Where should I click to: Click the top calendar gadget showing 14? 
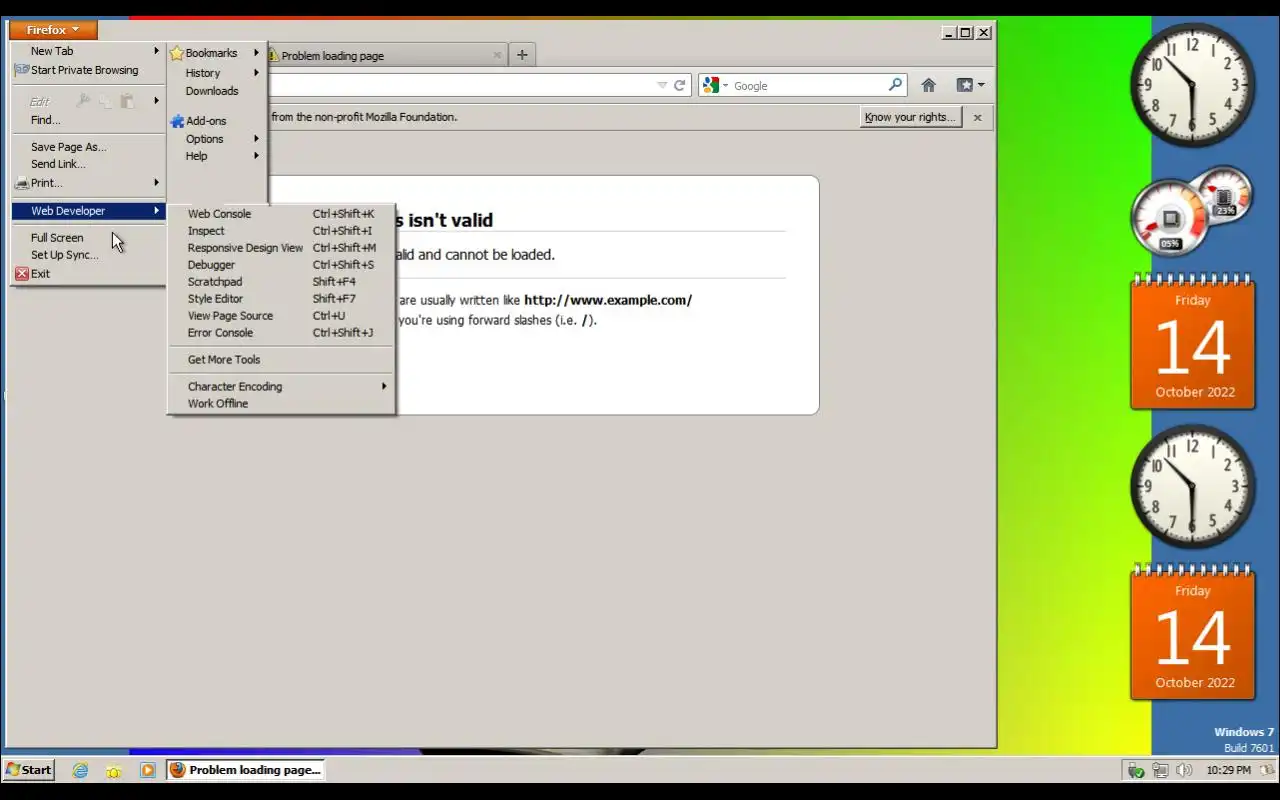(x=1193, y=343)
